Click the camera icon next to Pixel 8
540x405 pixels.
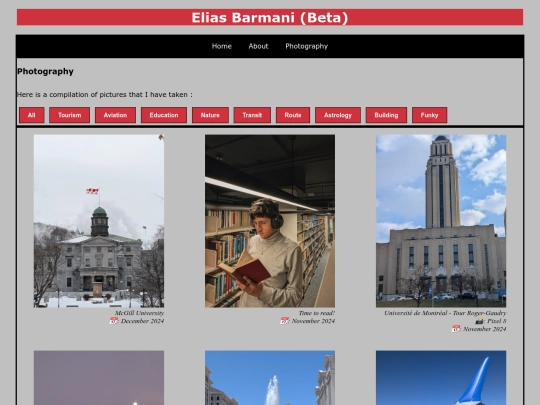pos(479,321)
